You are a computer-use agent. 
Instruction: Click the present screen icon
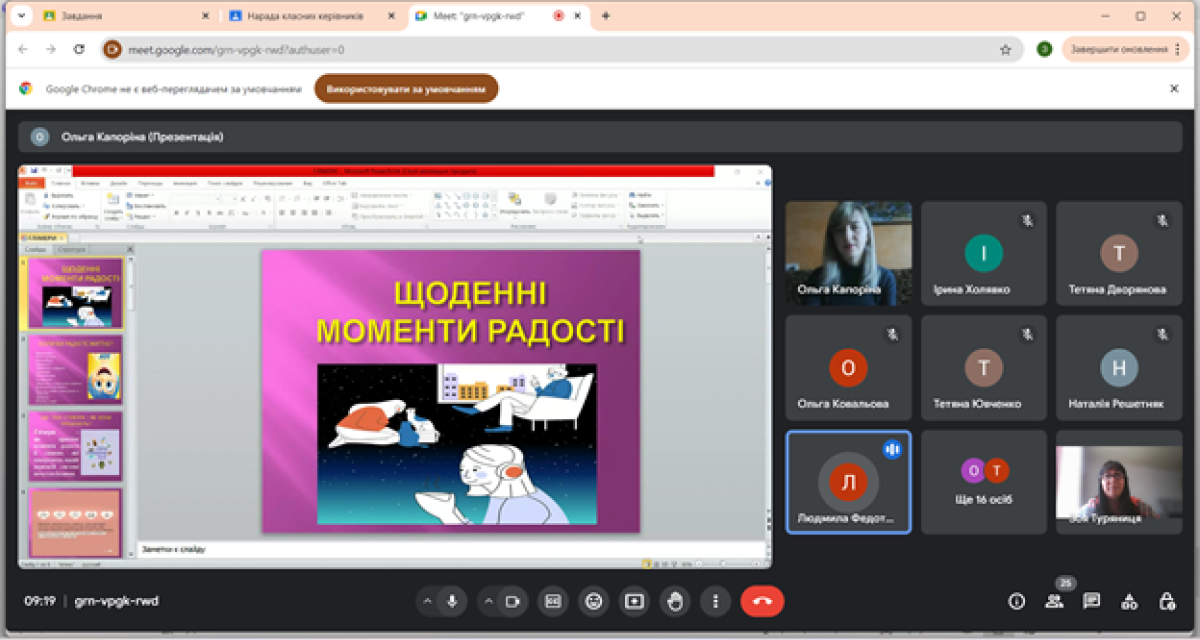(634, 601)
